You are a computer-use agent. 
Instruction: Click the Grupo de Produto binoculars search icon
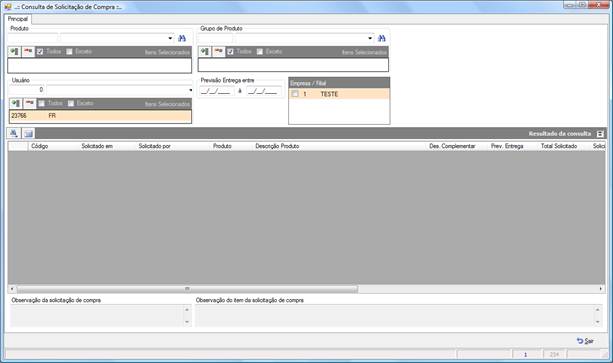click(x=382, y=38)
